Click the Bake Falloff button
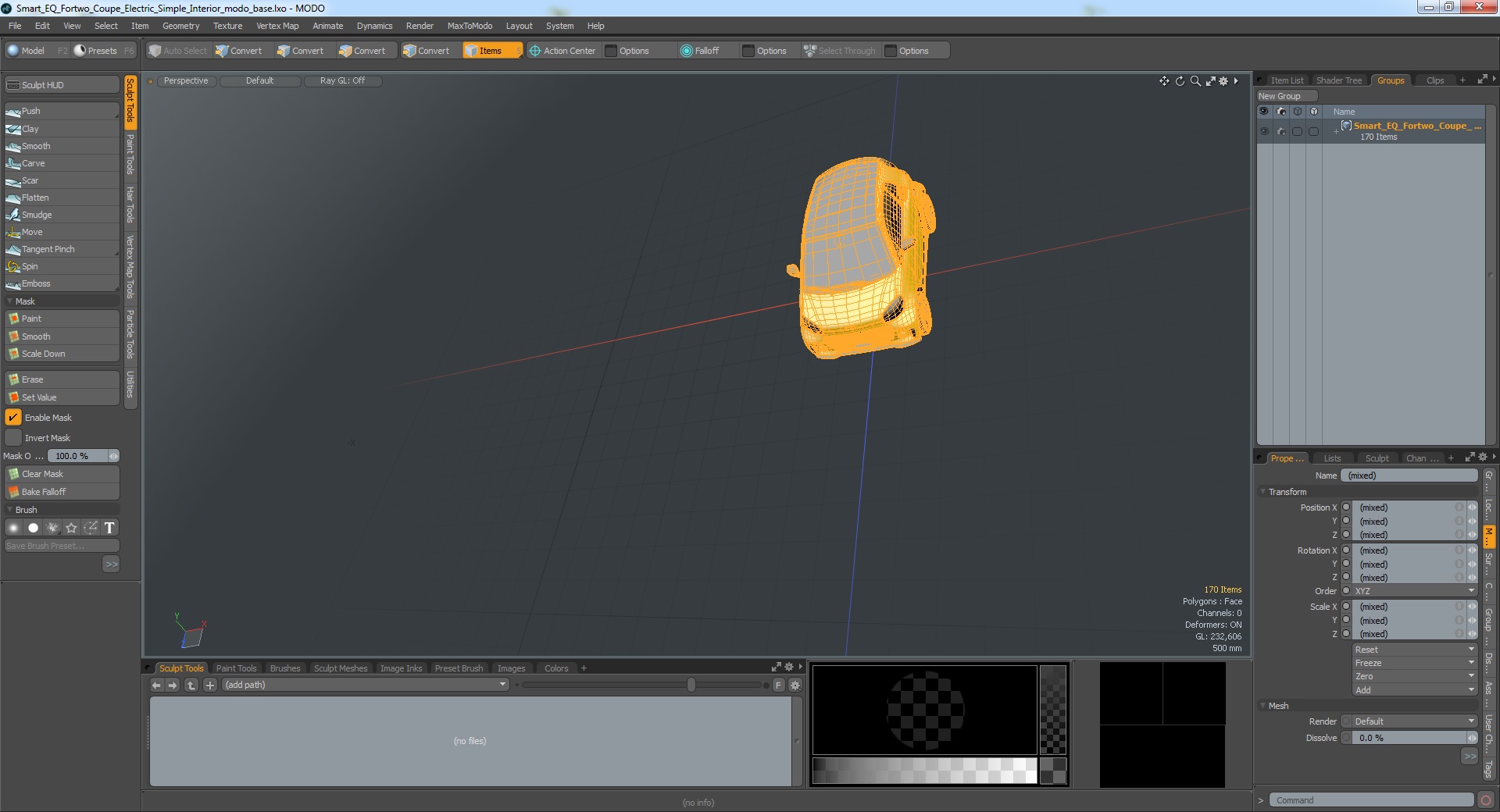This screenshot has width=1500, height=812. pyautogui.click(x=62, y=492)
